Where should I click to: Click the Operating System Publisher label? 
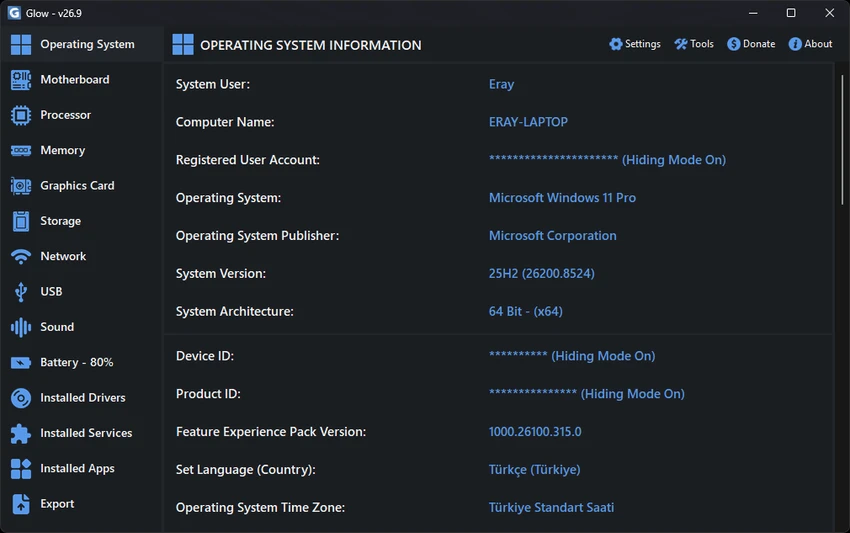257,236
